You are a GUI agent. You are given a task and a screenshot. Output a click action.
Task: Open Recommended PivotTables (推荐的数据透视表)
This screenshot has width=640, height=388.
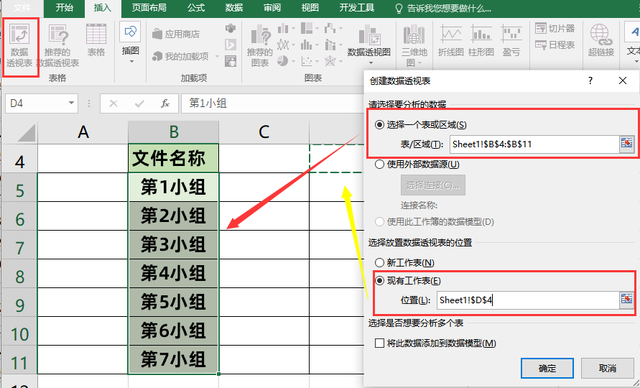[58, 46]
